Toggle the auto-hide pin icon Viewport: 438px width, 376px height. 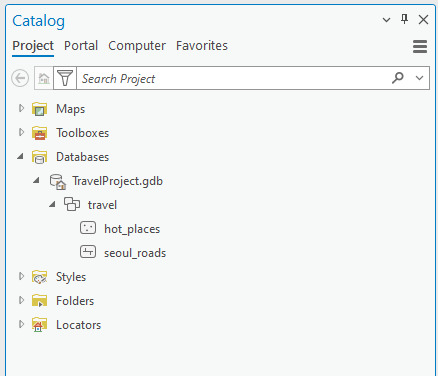[404, 19]
